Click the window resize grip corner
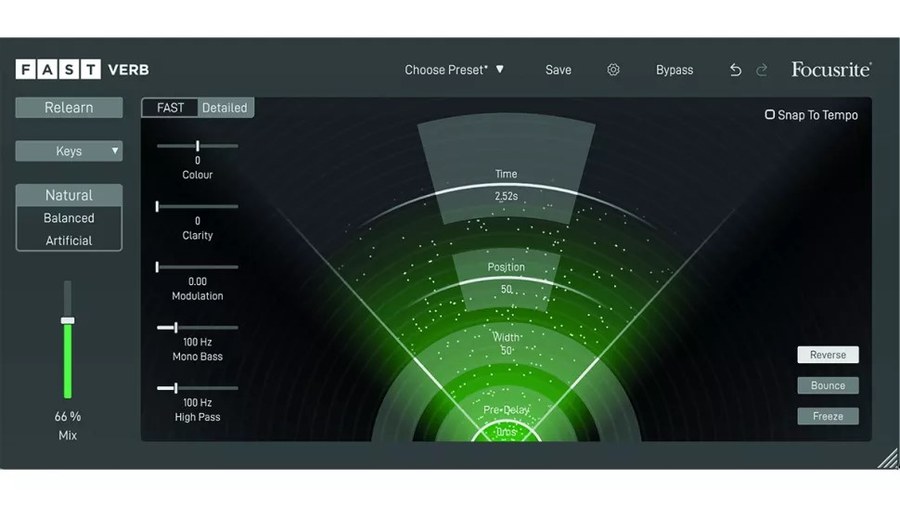Screen dimensions: 900x507 889,458
